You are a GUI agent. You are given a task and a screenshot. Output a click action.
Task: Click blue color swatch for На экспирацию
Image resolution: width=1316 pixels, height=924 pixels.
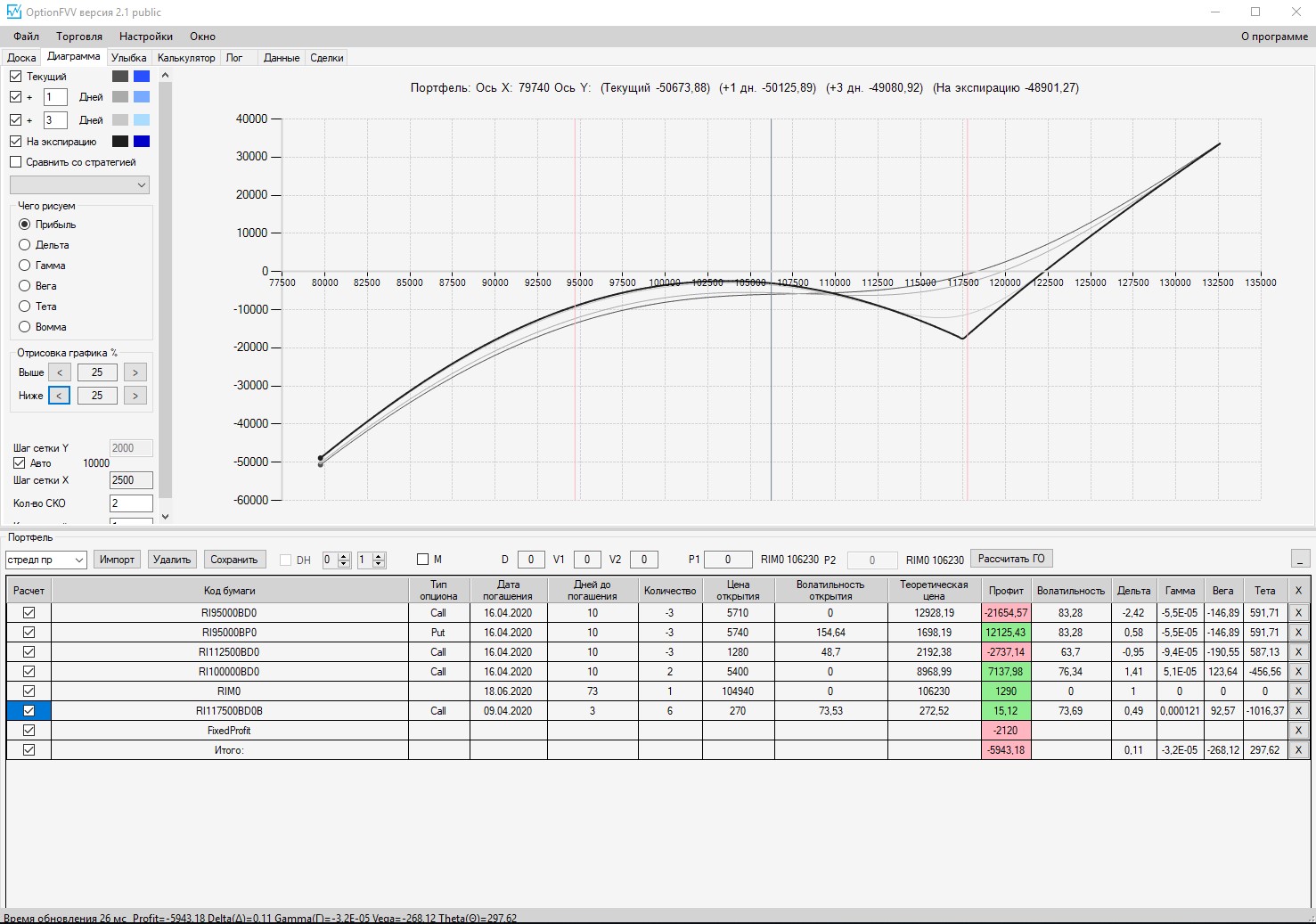point(142,142)
